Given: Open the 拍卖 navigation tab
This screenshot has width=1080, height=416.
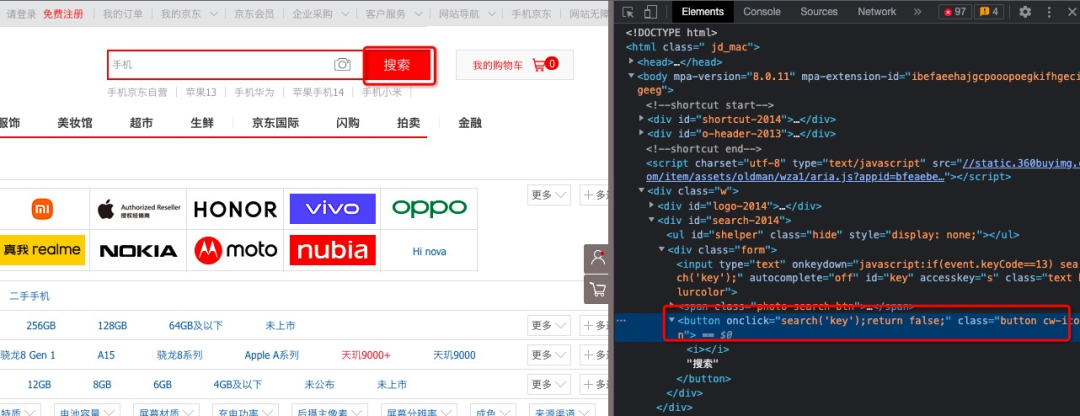Looking at the screenshot, I should [x=408, y=123].
